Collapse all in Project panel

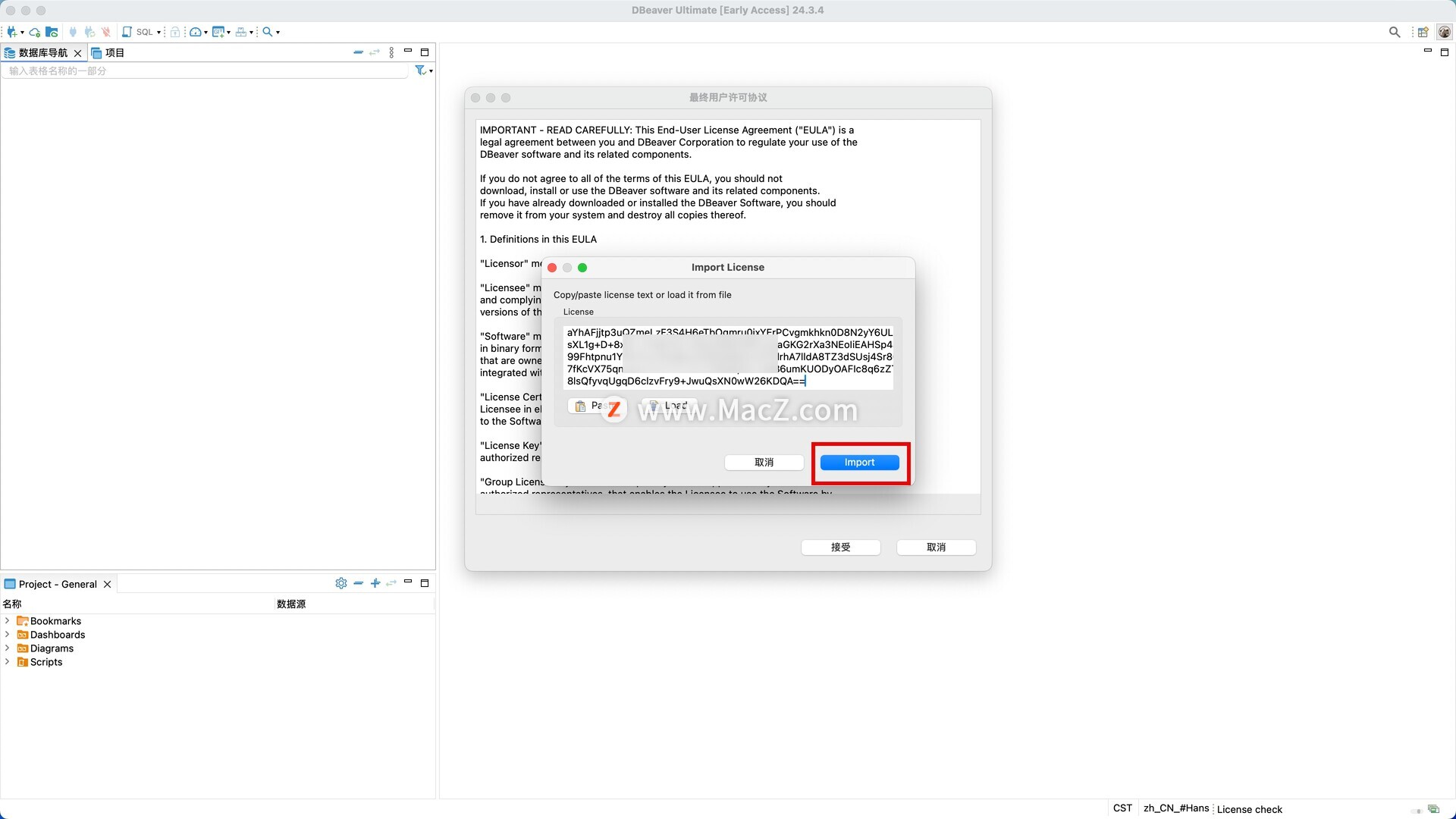(x=358, y=583)
